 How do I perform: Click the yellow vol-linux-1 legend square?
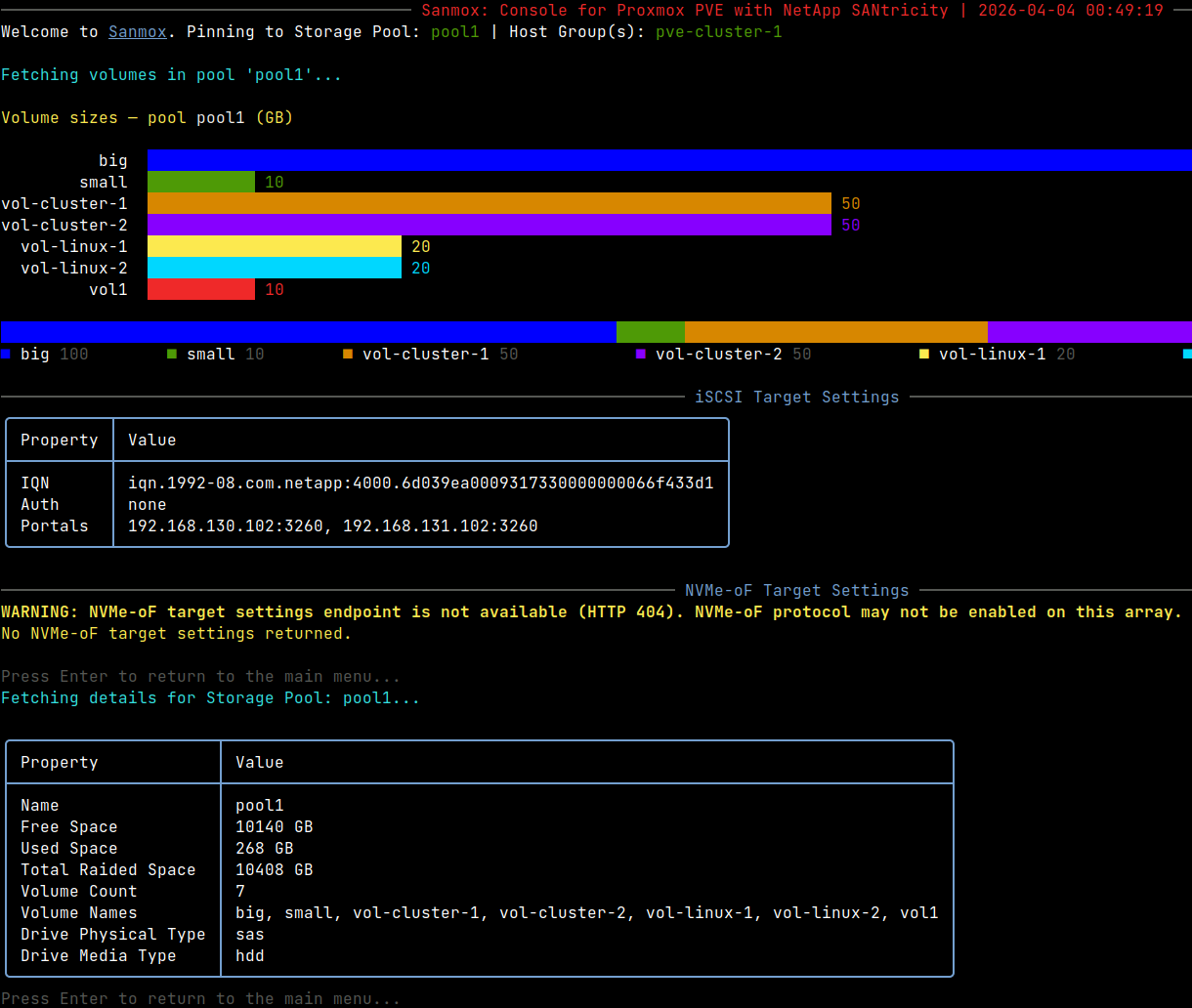(924, 354)
